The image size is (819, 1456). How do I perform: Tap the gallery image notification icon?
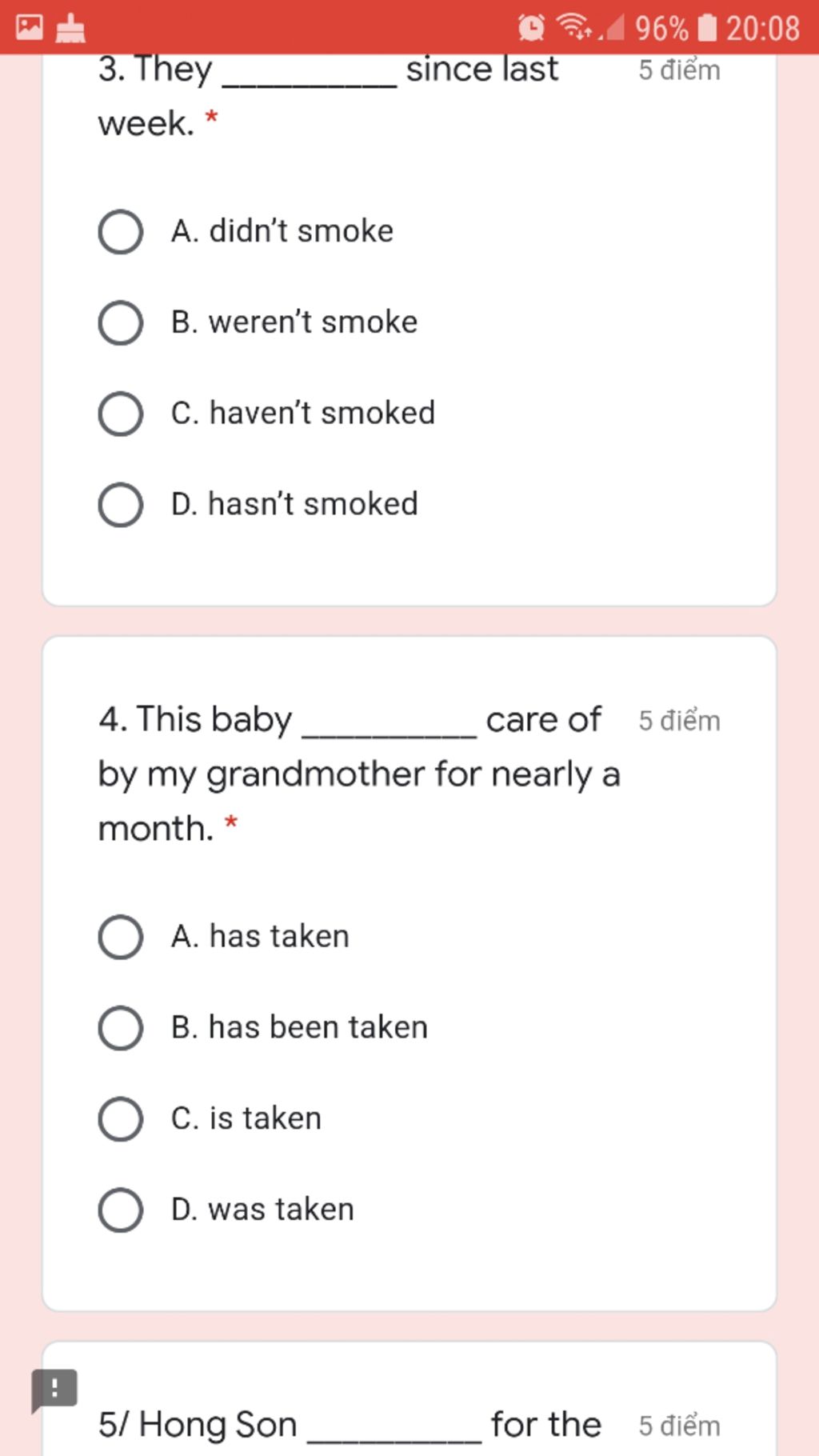[30, 27]
